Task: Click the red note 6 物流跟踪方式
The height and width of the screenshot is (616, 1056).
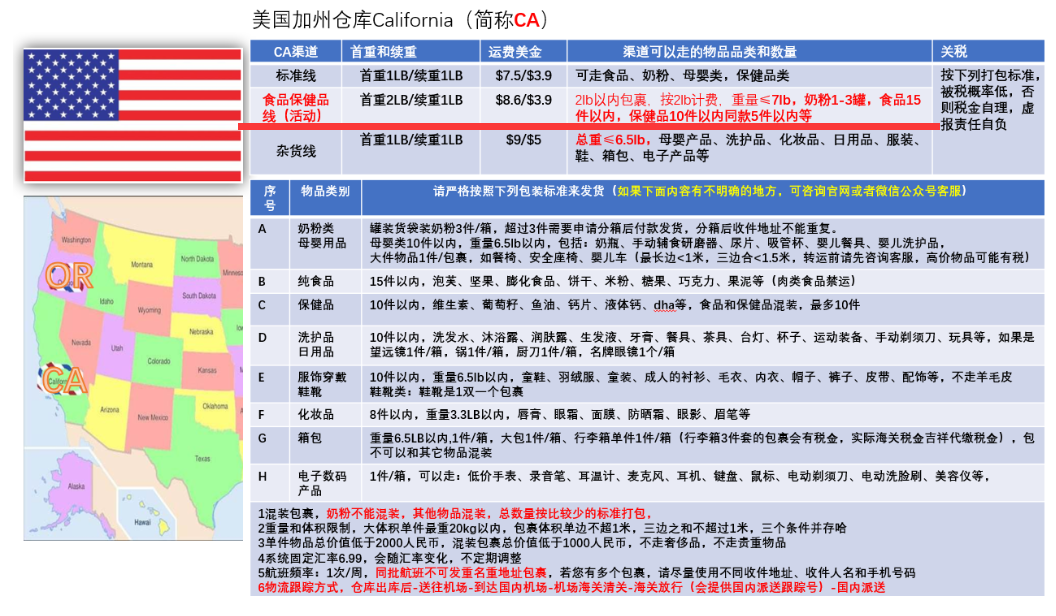Action: tap(571, 588)
